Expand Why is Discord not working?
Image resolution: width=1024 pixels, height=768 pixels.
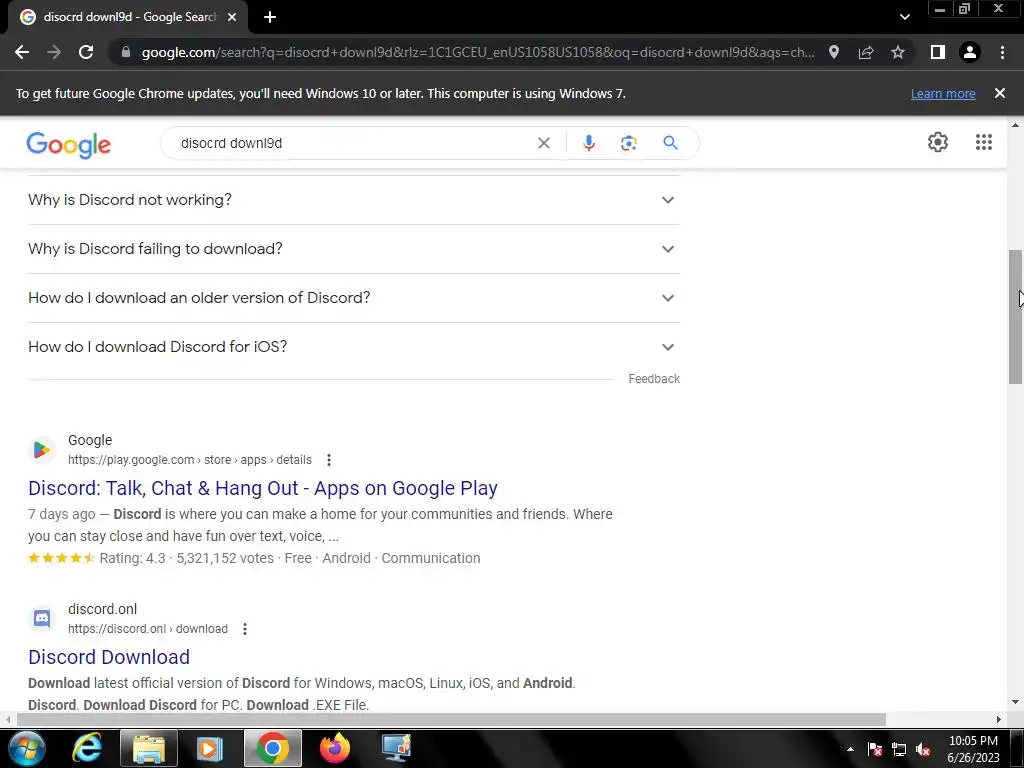pos(353,200)
